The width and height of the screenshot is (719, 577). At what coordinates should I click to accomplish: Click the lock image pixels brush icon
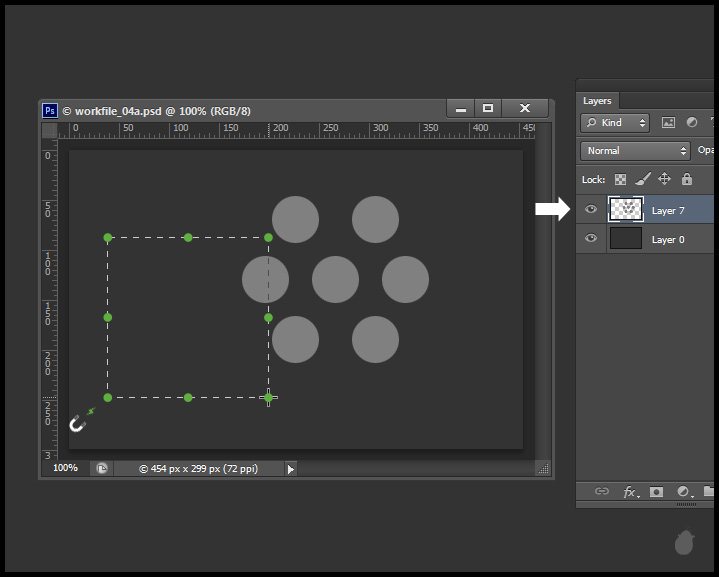click(x=642, y=179)
